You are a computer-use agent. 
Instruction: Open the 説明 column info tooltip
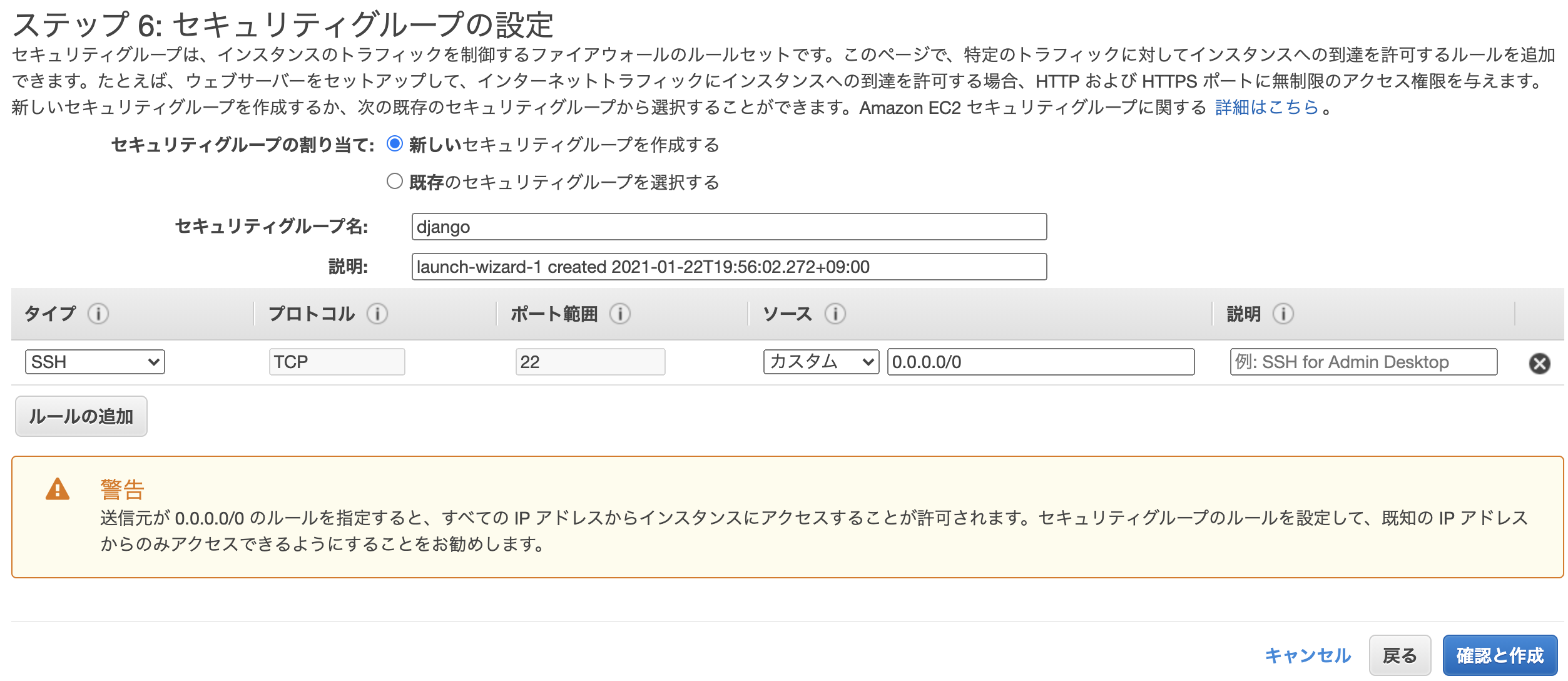click(1284, 315)
